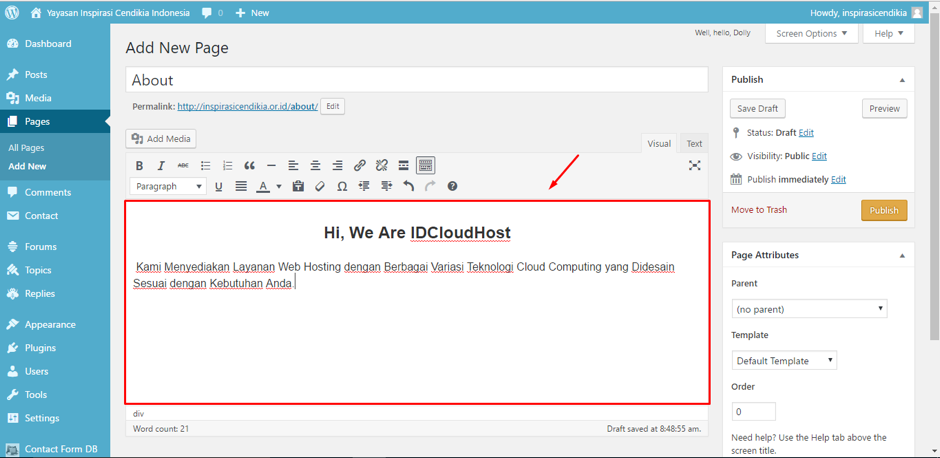Toggle the toolbar kitchen sink
This screenshot has width=940, height=458.
tap(426, 165)
